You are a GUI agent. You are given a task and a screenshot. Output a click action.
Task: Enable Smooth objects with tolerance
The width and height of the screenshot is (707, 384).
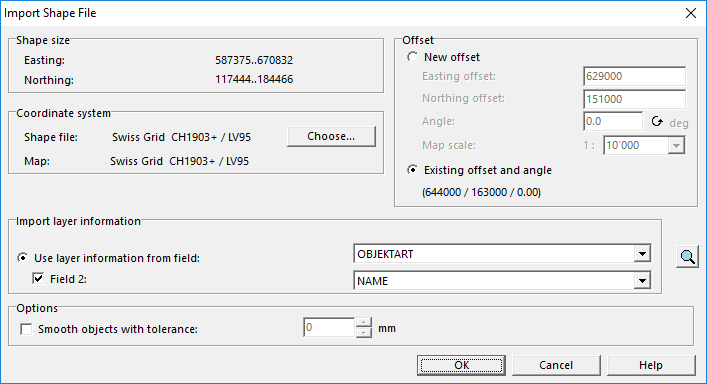coord(26,329)
